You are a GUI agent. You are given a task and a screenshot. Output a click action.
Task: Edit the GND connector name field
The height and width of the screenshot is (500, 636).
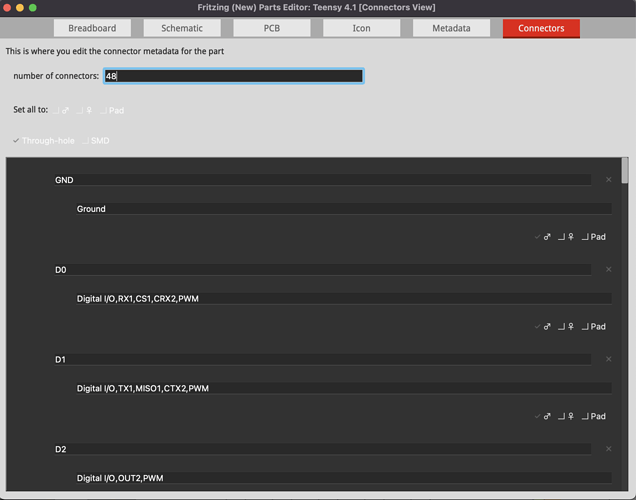coord(323,180)
